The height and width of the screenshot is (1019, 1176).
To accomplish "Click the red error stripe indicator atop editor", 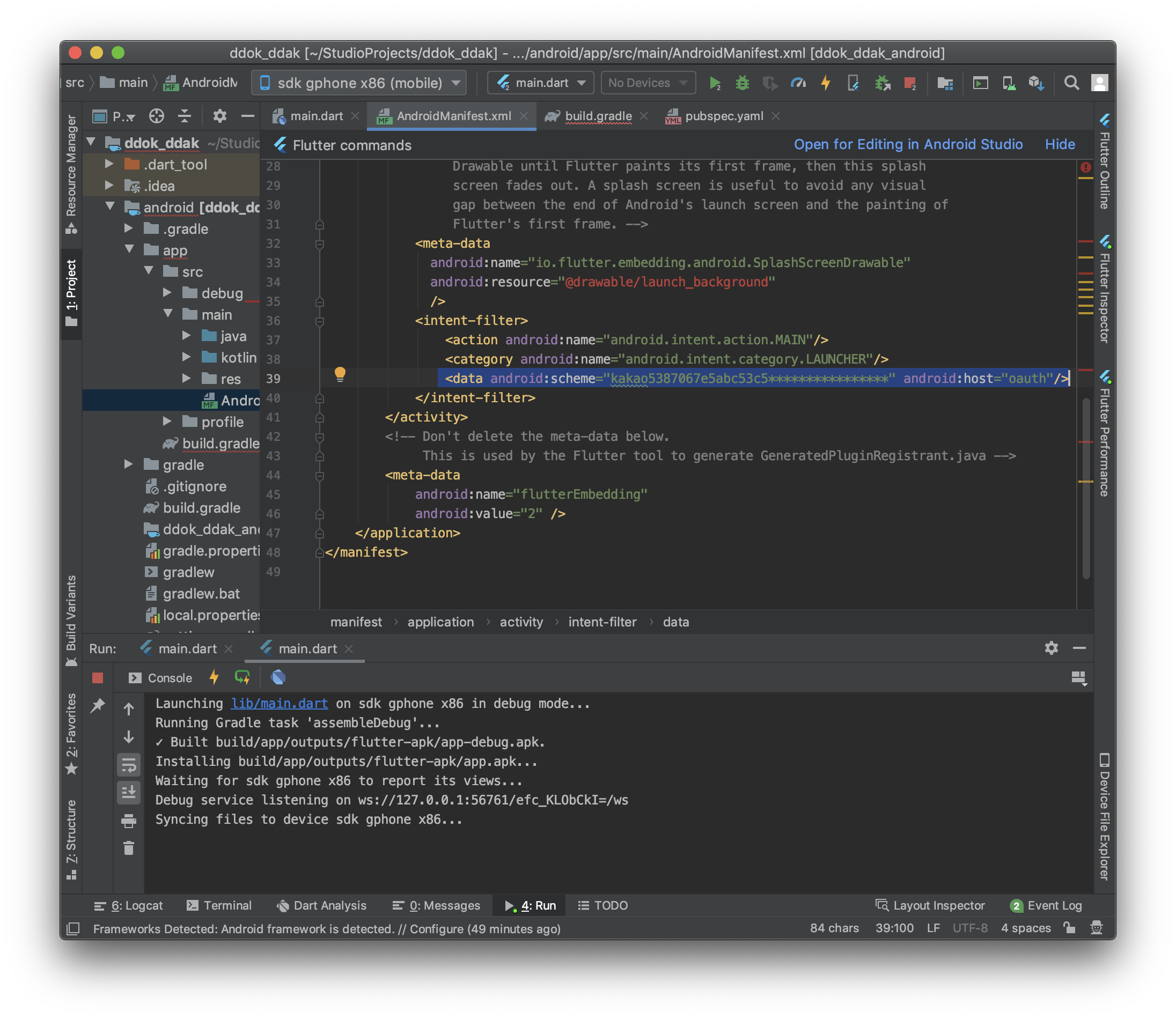I will point(1085,167).
